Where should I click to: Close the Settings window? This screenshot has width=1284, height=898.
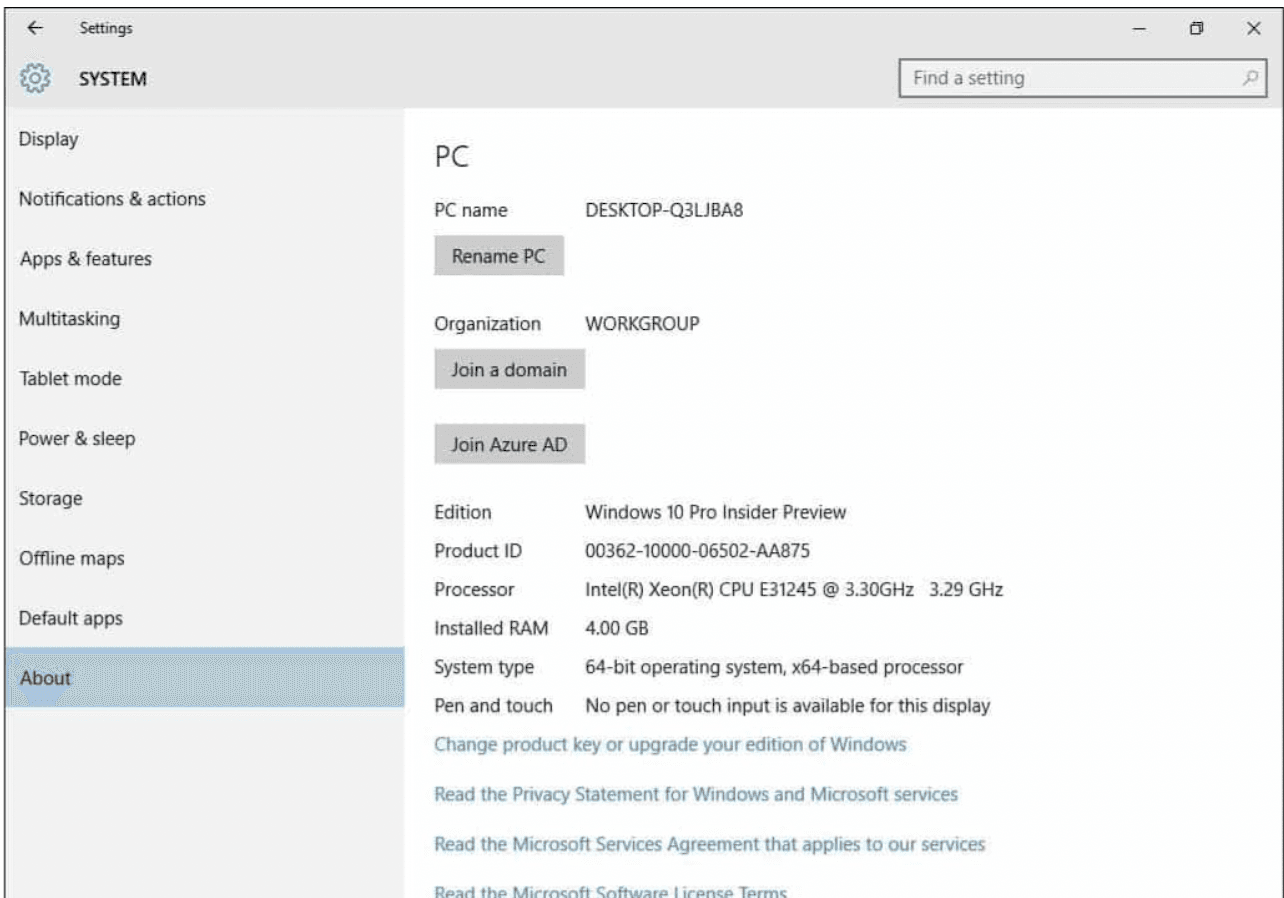(1253, 28)
